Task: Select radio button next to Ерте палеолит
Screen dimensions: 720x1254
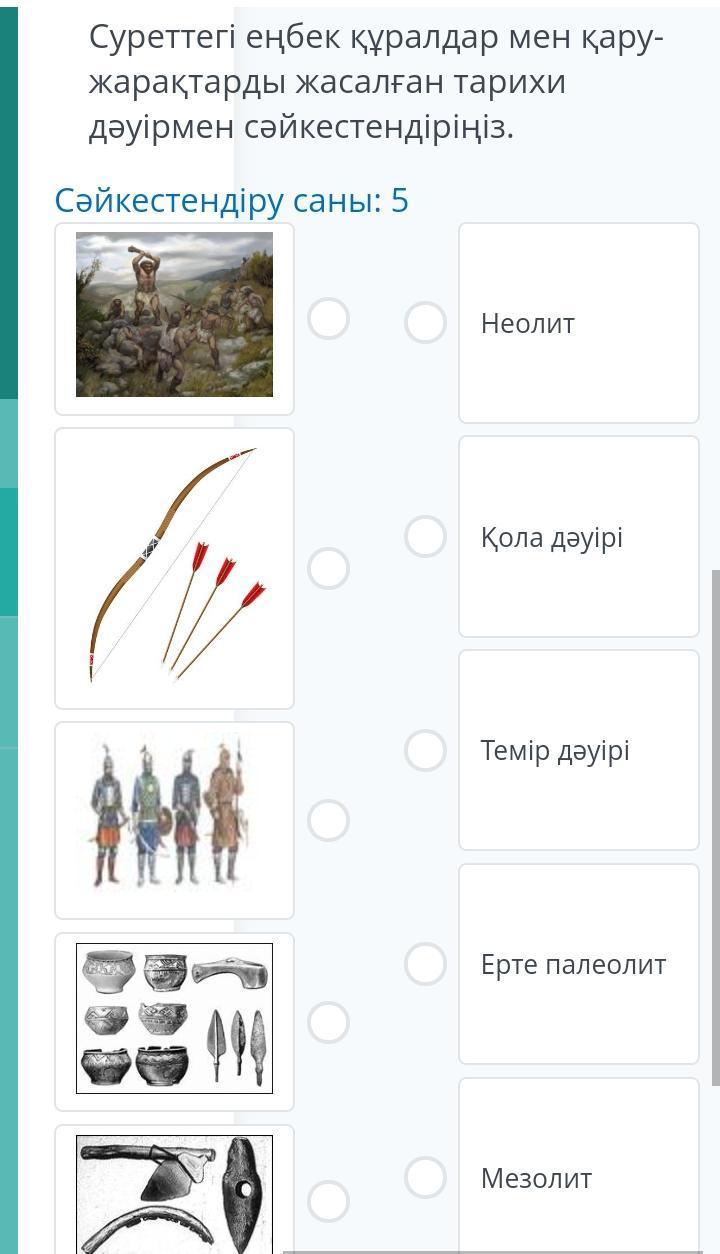Action: click(x=425, y=964)
